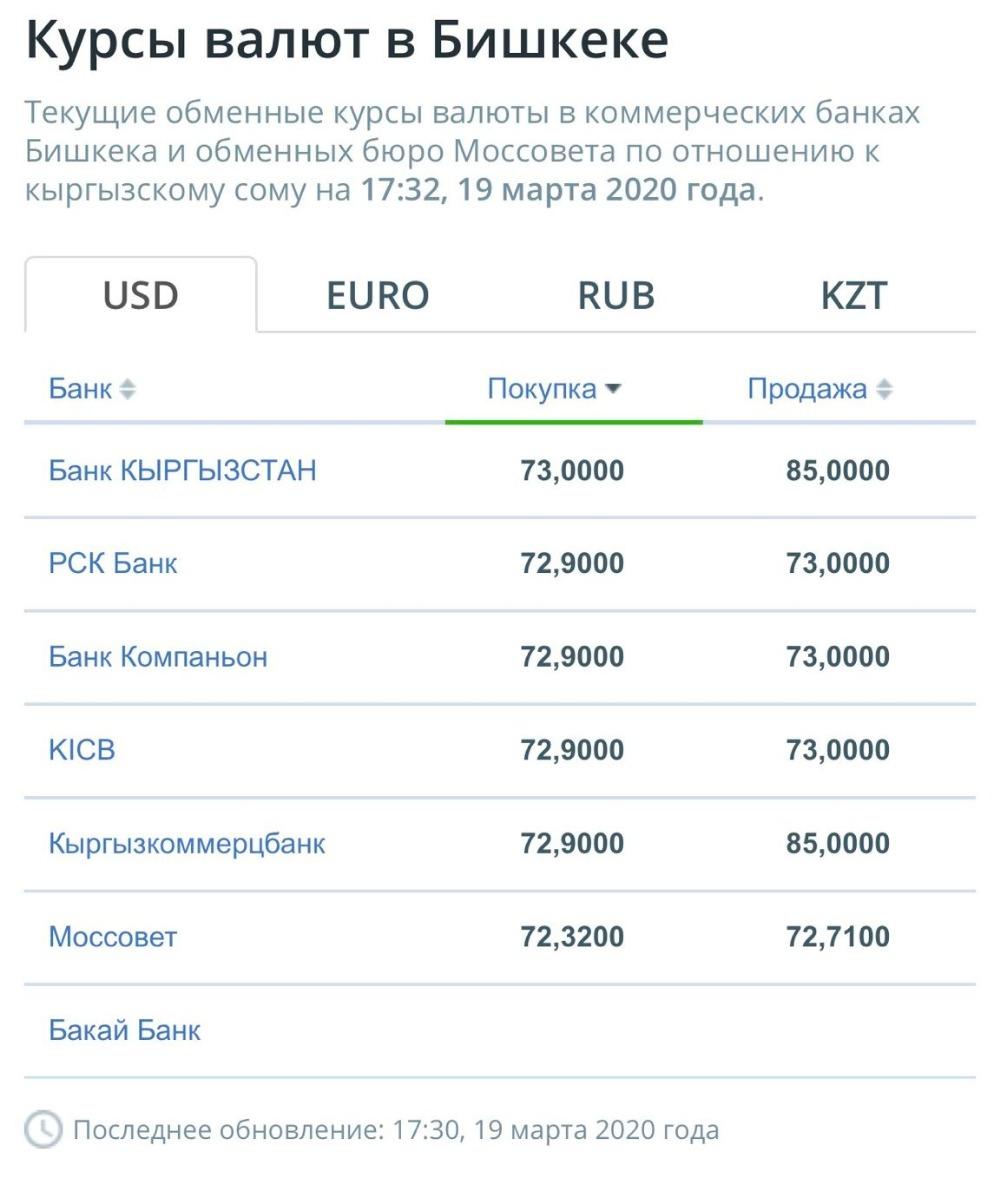Open the Кыргызкоммерцбанк link

tap(187, 843)
